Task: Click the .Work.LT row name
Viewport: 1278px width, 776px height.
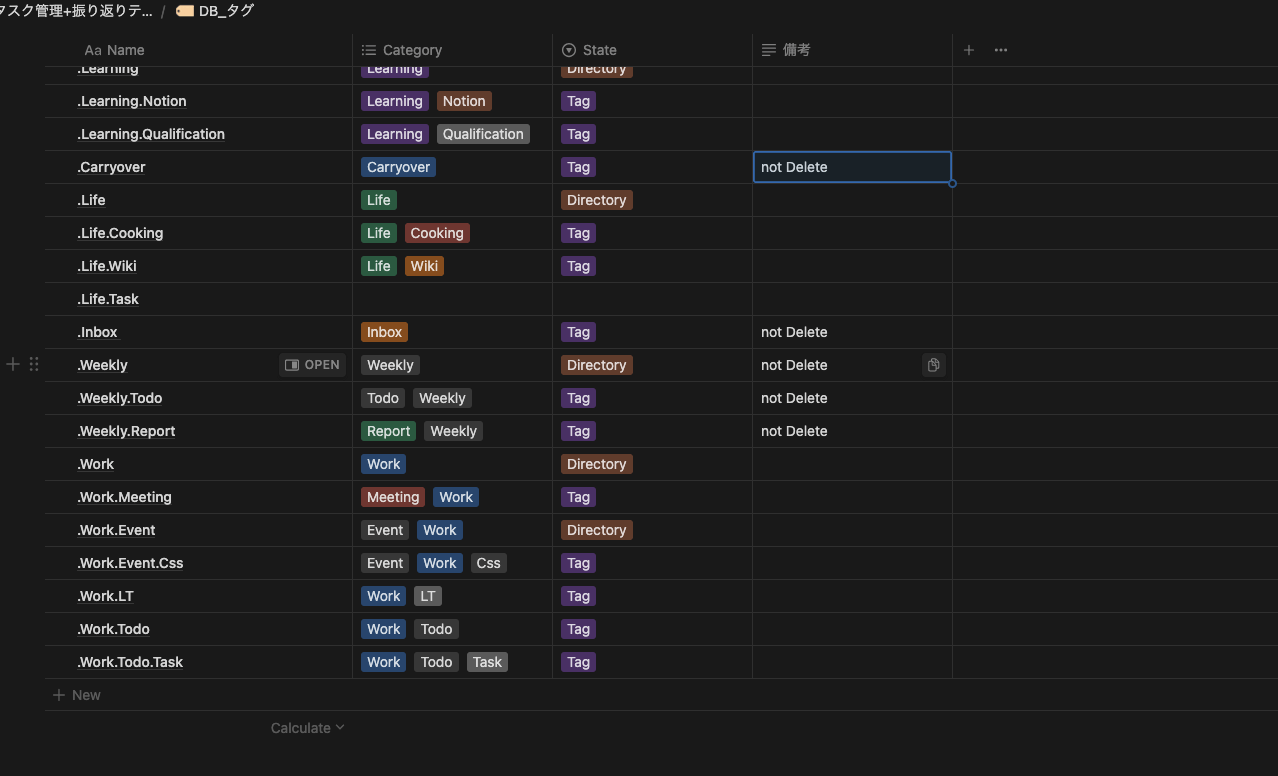Action: click(105, 596)
